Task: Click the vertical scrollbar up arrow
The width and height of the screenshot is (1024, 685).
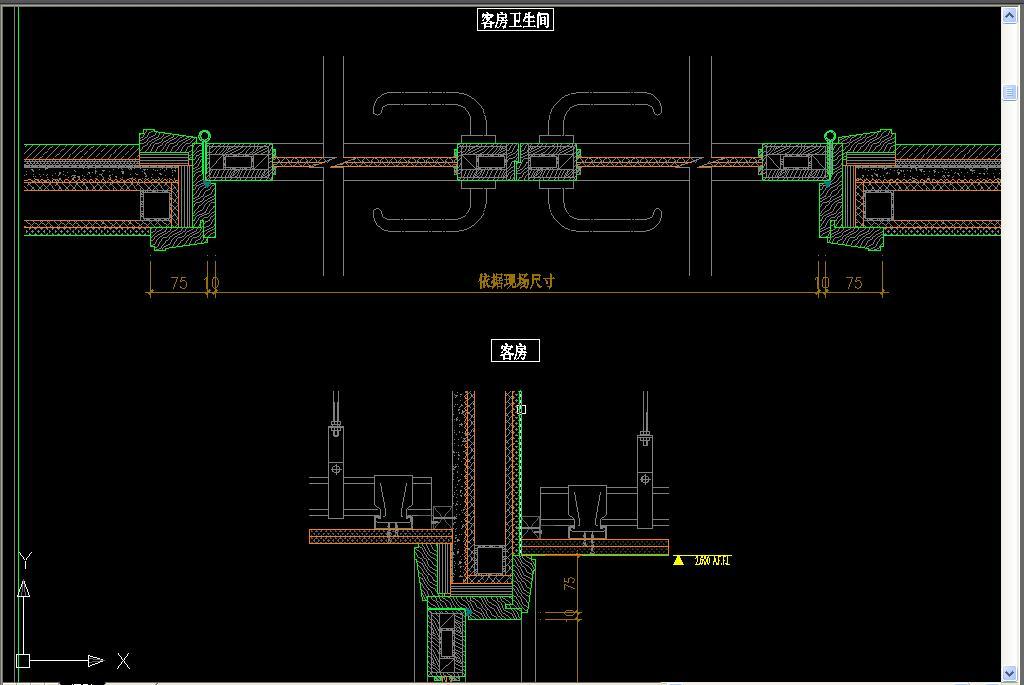Action: pos(1010,14)
